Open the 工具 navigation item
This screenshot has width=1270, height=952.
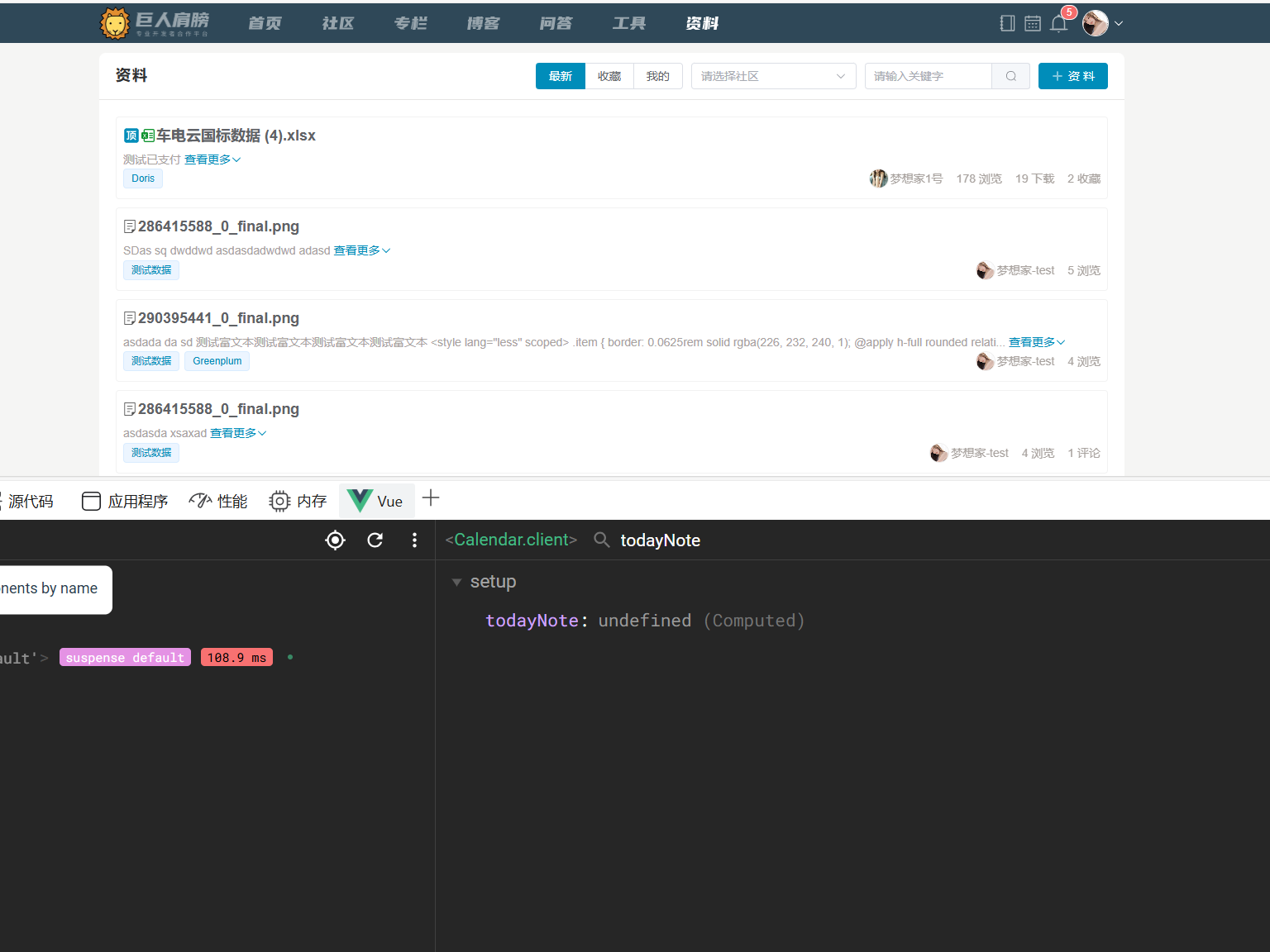pos(628,23)
